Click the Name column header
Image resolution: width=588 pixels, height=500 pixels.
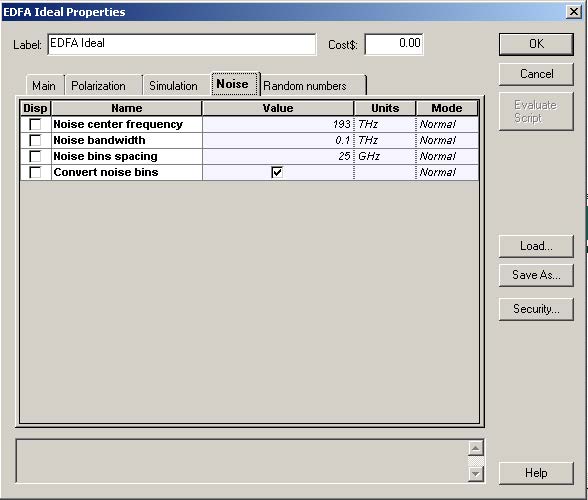(127, 108)
